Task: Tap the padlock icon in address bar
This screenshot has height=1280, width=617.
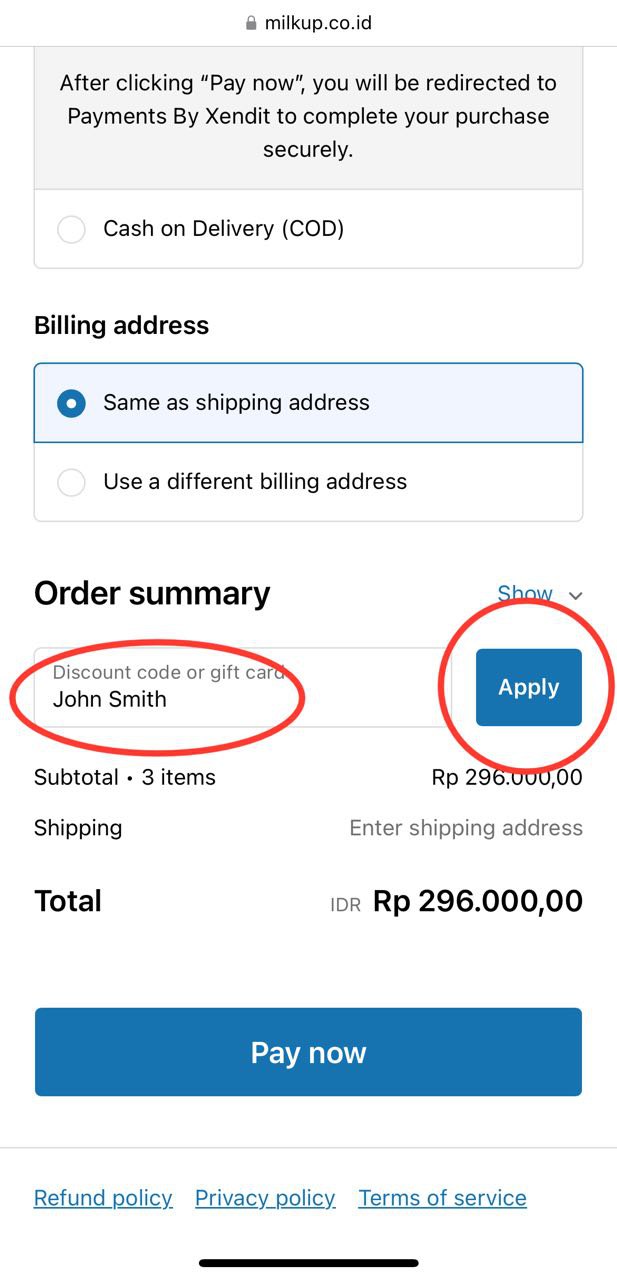Action: pyautogui.click(x=251, y=23)
